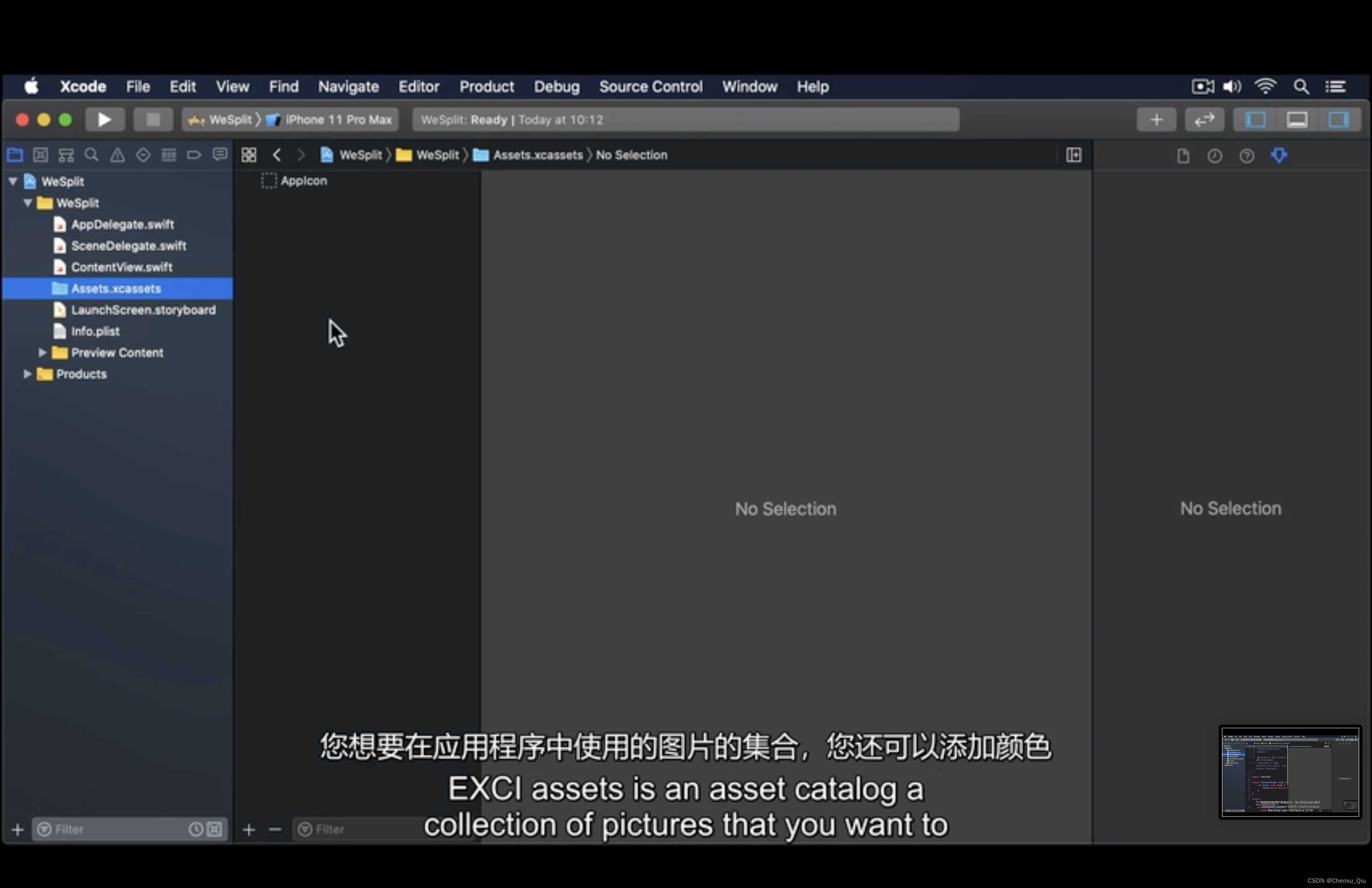Image resolution: width=1372 pixels, height=888 pixels.
Task: Open the Find navigator magnifier icon
Action: [91, 154]
